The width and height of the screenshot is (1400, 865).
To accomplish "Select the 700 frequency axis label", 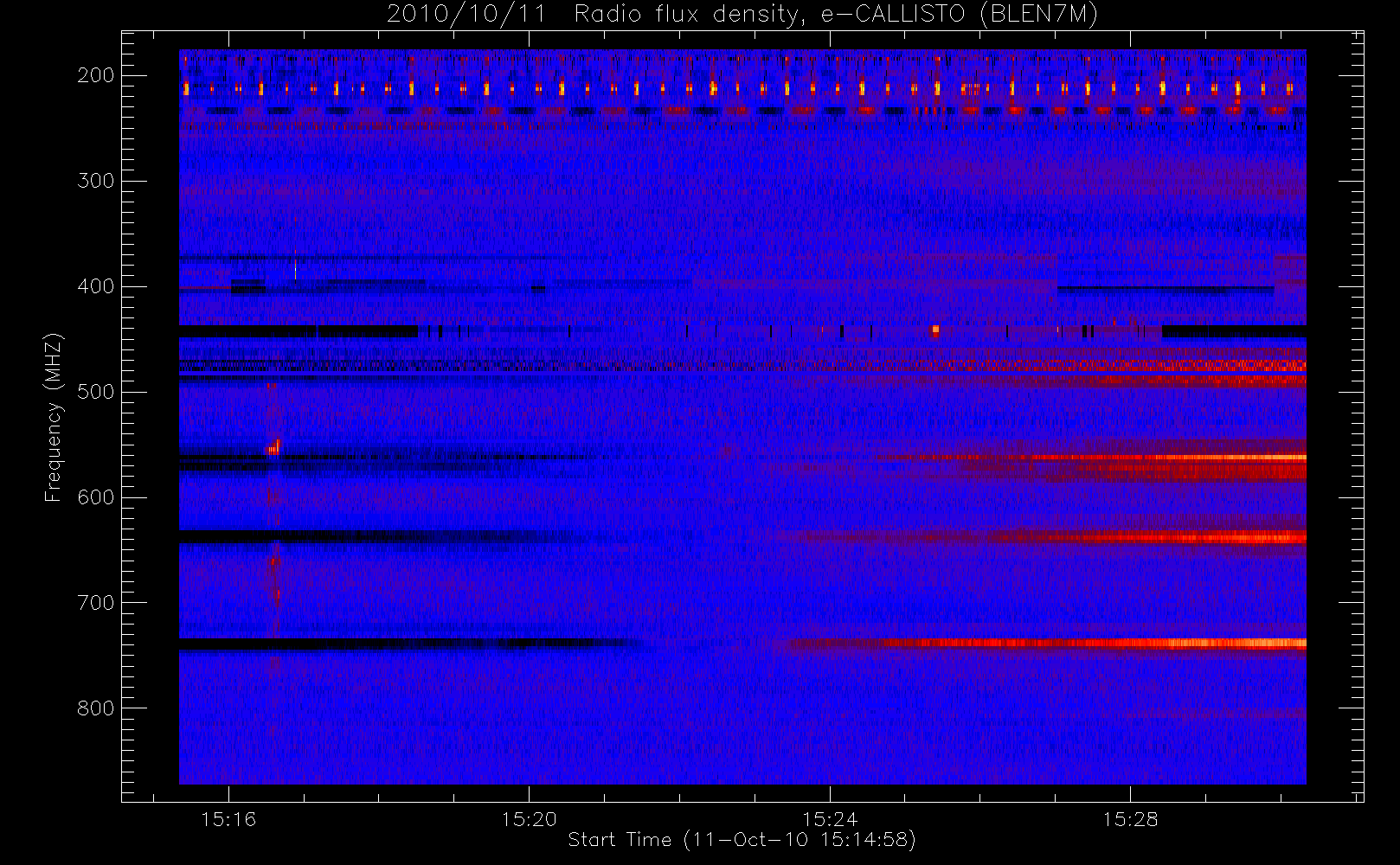I will click(x=96, y=603).
